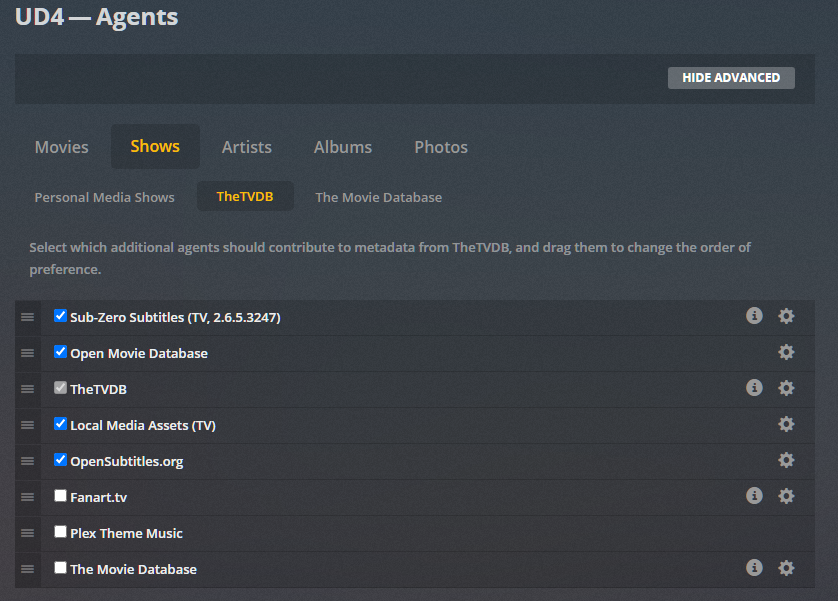The image size is (838, 601).
Task: Click the Local Media Assets (TV) label
Action: (143, 425)
